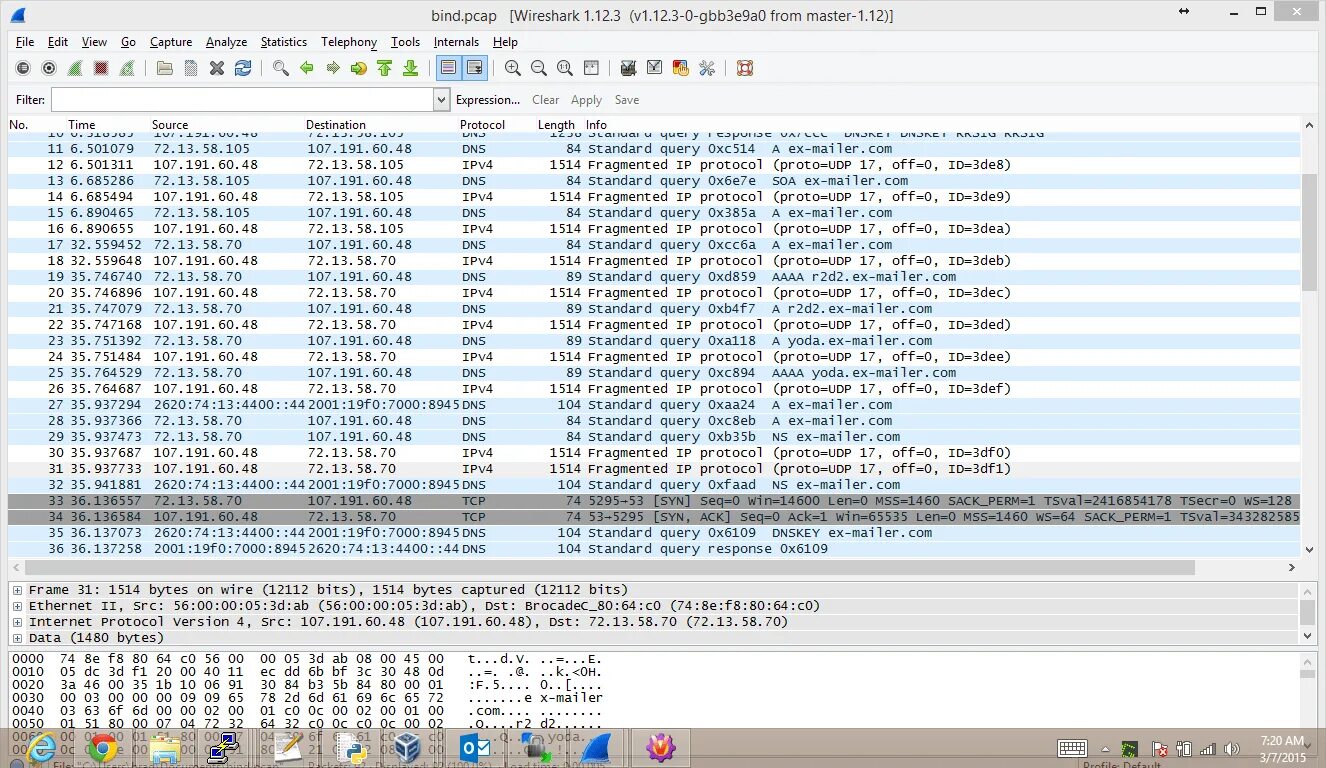Image resolution: width=1326 pixels, height=768 pixels.
Task: Open the Help menu
Action: (505, 42)
